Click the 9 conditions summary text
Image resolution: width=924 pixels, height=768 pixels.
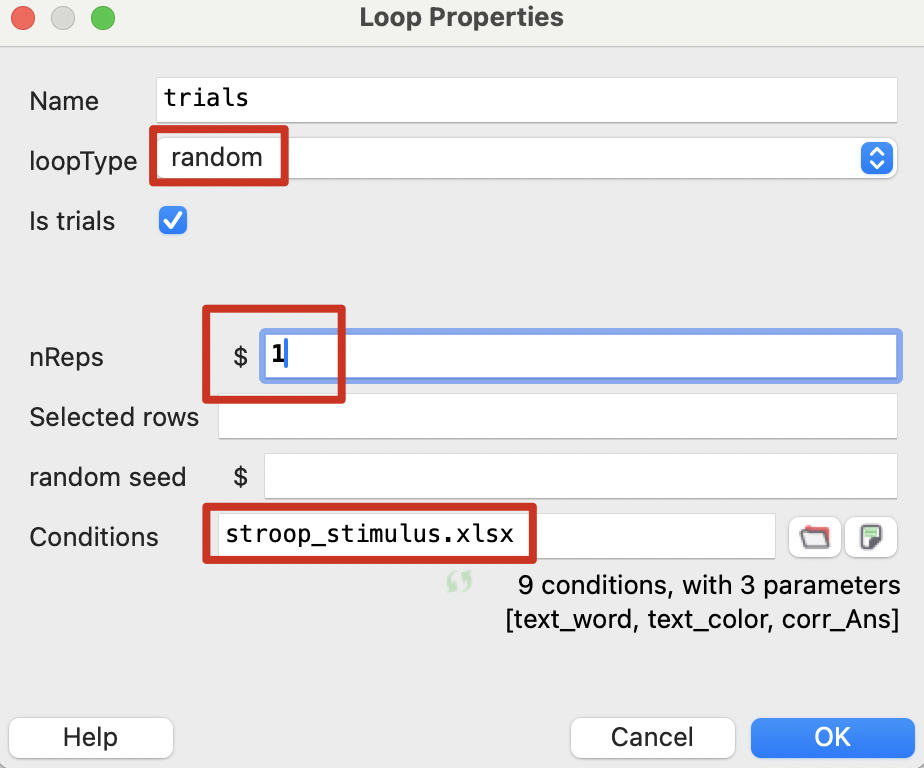click(709, 585)
